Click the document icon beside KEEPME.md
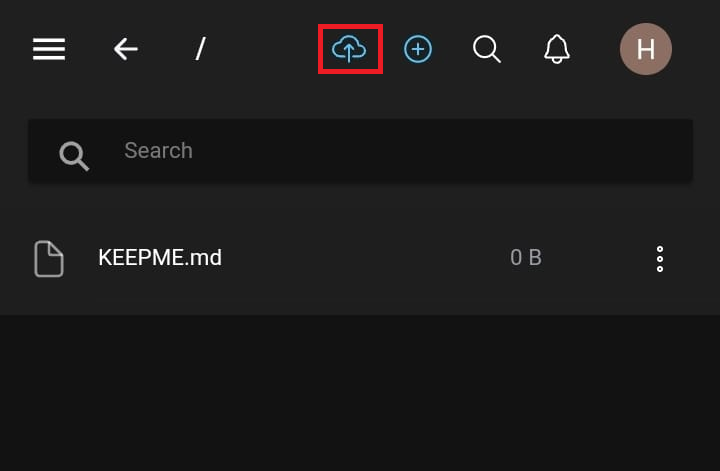This screenshot has height=471, width=720. tap(48, 259)
